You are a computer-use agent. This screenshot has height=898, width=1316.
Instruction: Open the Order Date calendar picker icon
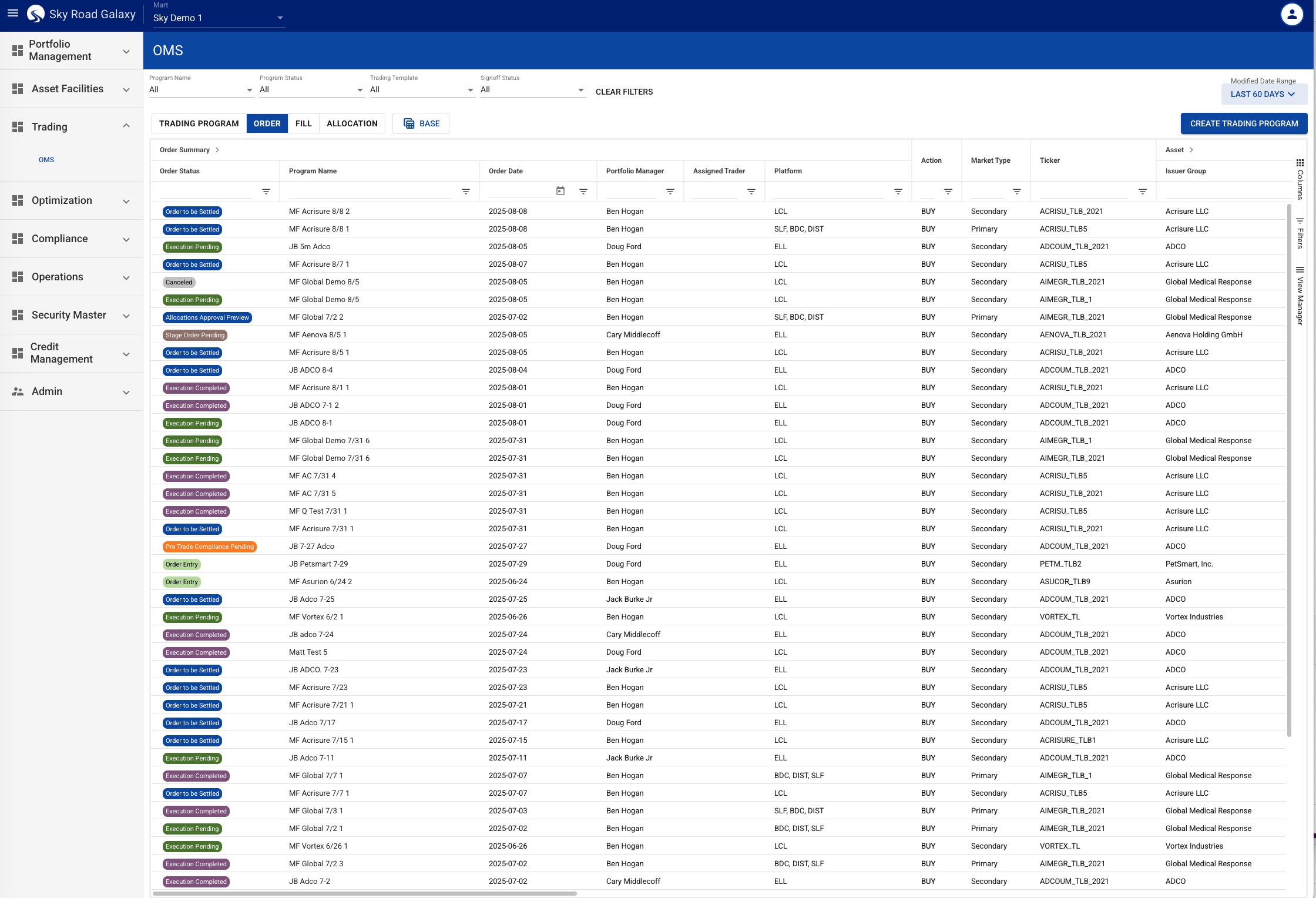(x=560, y=191)
